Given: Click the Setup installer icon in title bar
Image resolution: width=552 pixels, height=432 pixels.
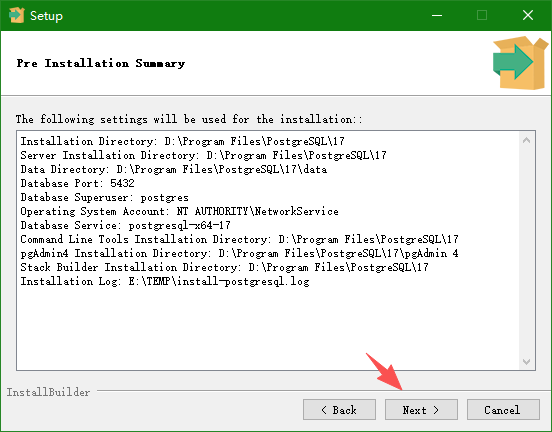Looking at the screenshot, I should 17,15.
